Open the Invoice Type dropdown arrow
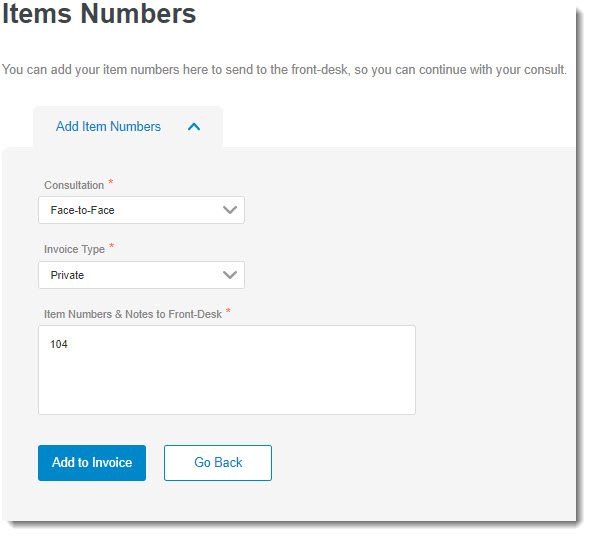Viewport: 591px width, 536px height. [x=230, y=275]
